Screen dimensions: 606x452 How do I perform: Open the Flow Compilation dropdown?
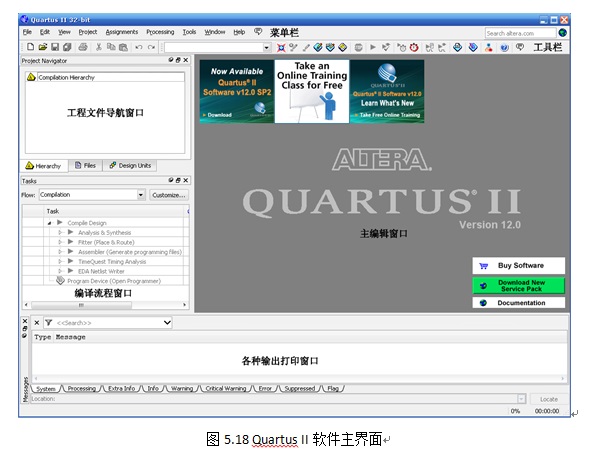(141, 195)
